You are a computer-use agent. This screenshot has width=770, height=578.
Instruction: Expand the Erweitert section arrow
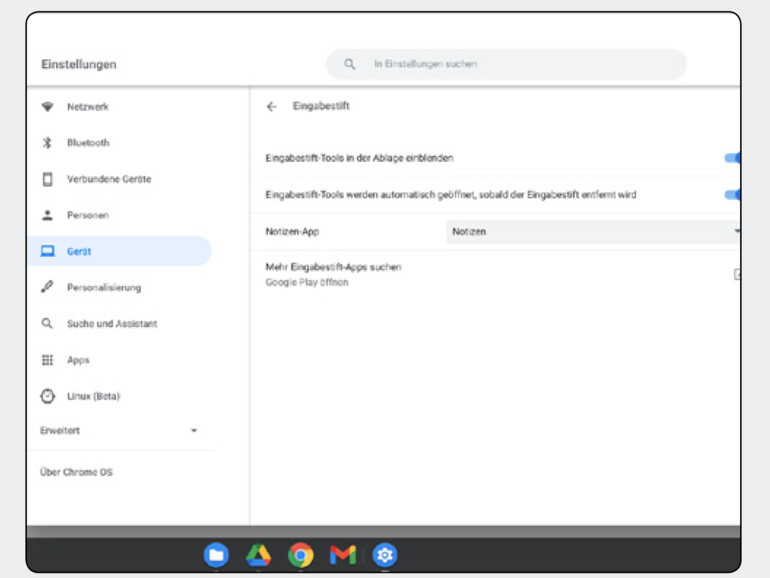tap(194, 431)
